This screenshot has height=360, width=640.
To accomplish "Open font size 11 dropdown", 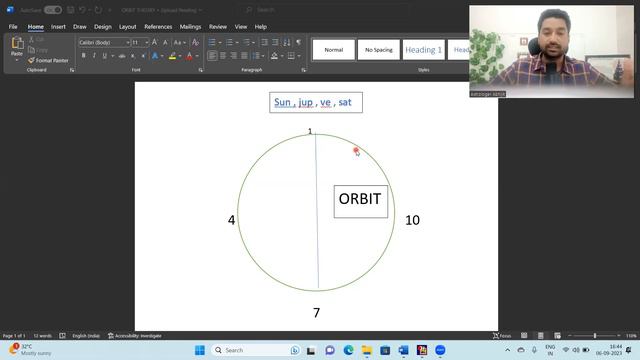I will [147, 42].
